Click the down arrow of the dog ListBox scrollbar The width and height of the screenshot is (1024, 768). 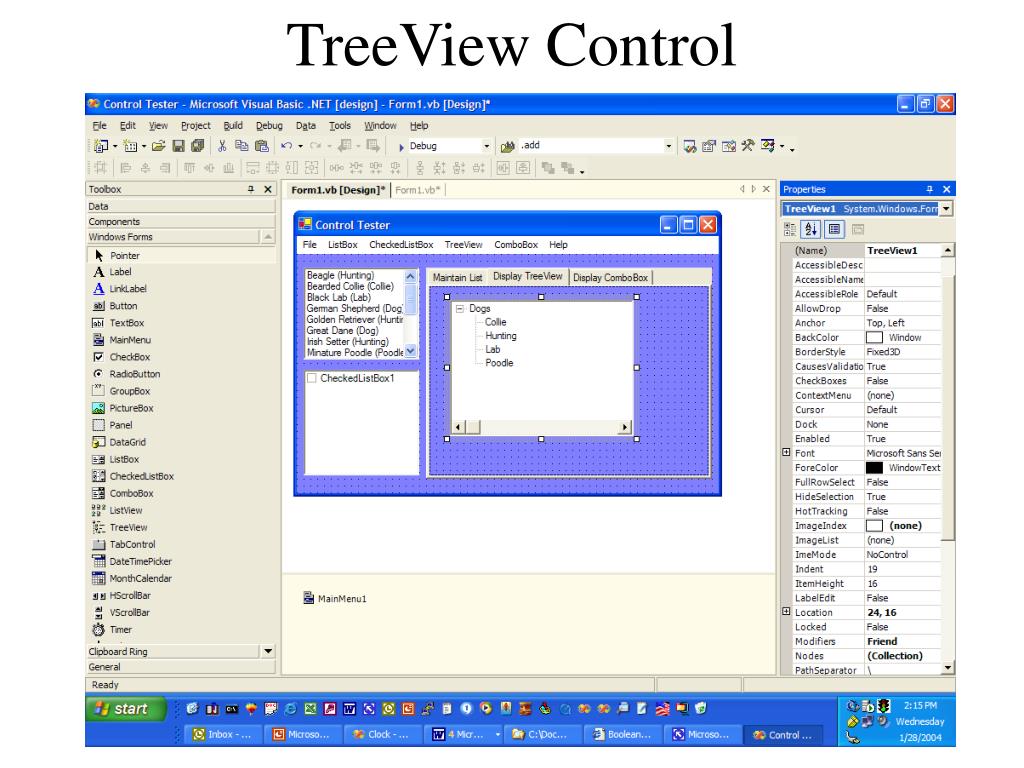tap(410, 351)
